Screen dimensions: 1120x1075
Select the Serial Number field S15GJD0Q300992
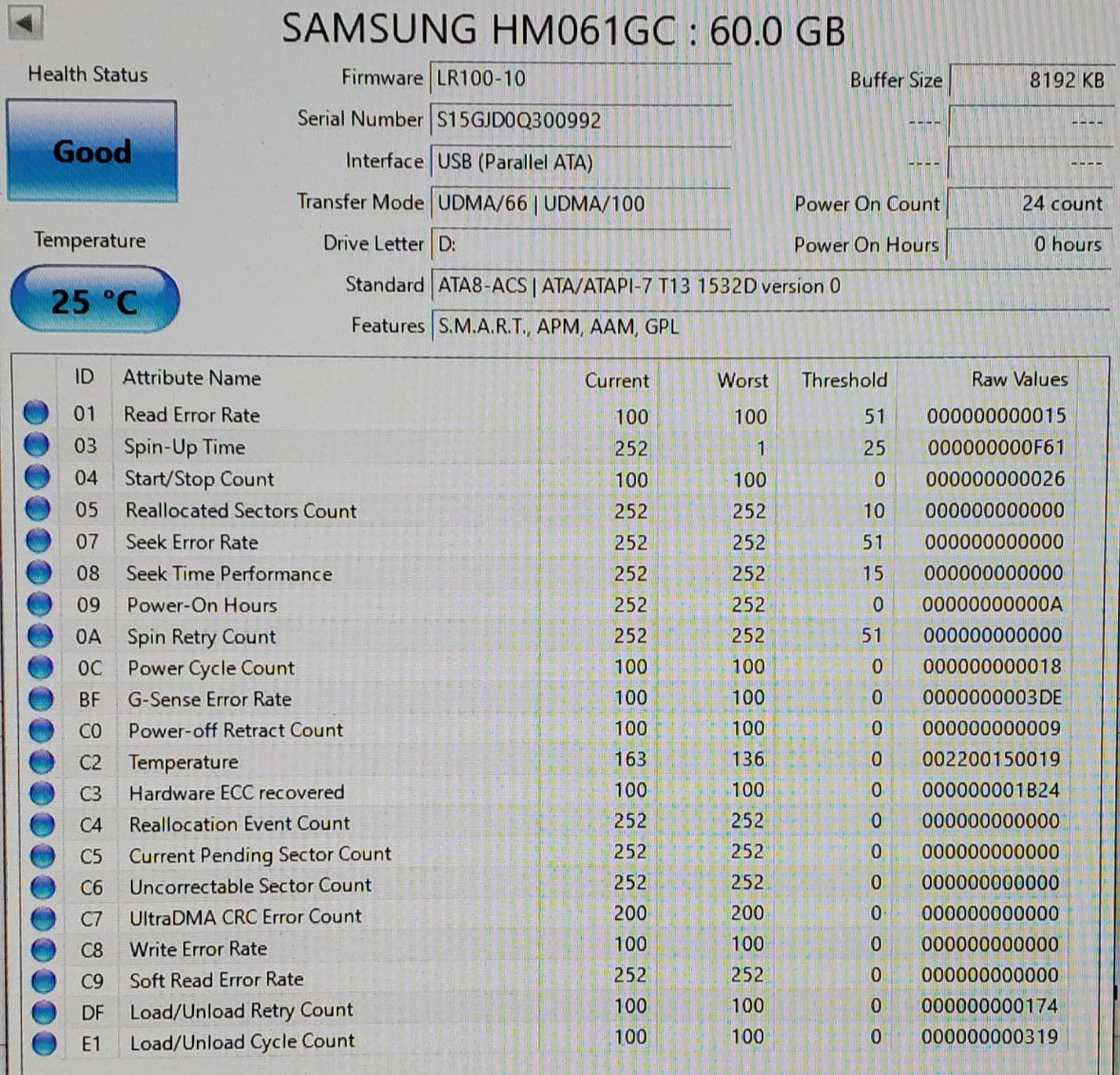click(581, 120)
